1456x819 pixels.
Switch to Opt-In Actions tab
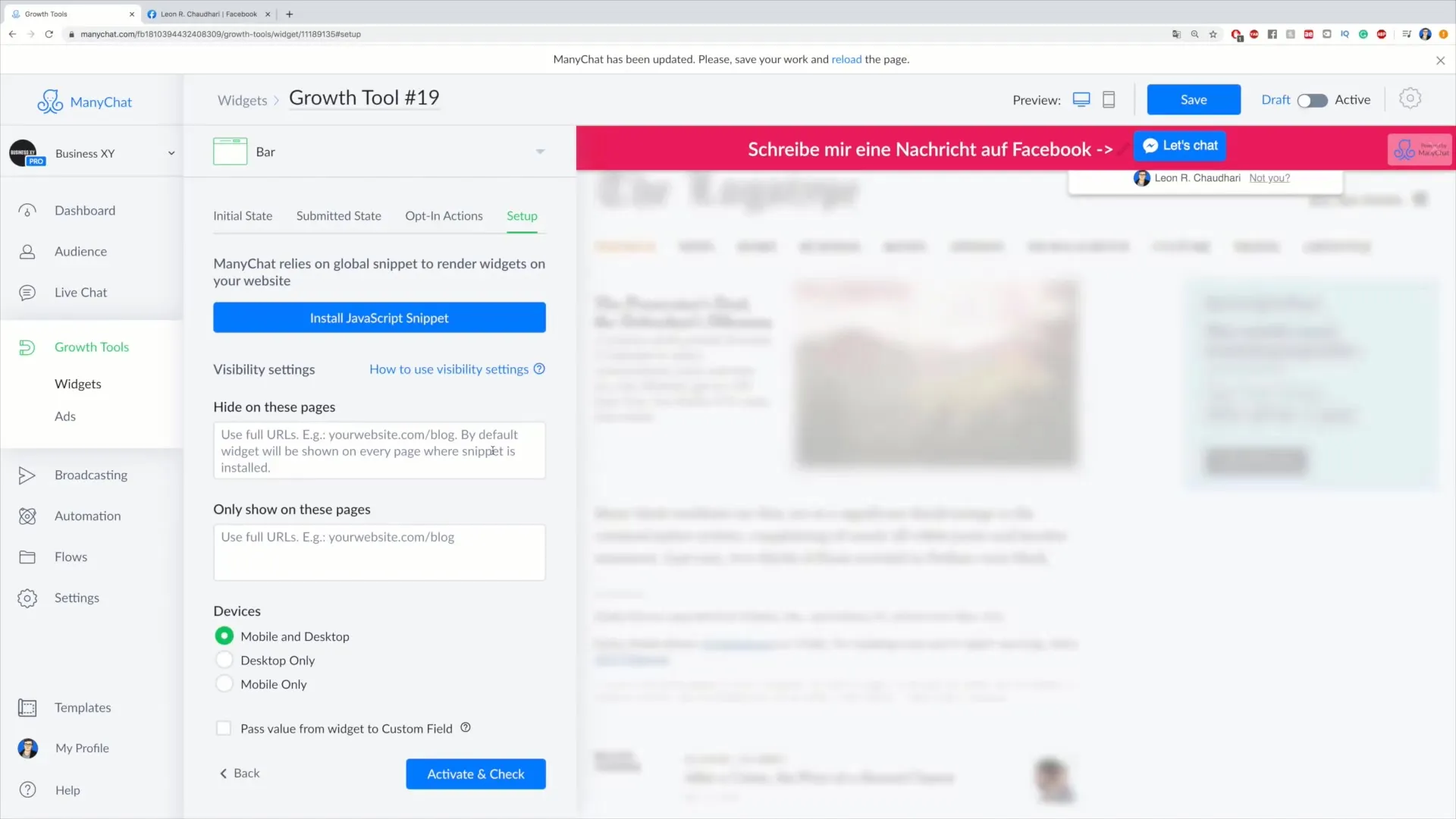[x=444, y=215]
